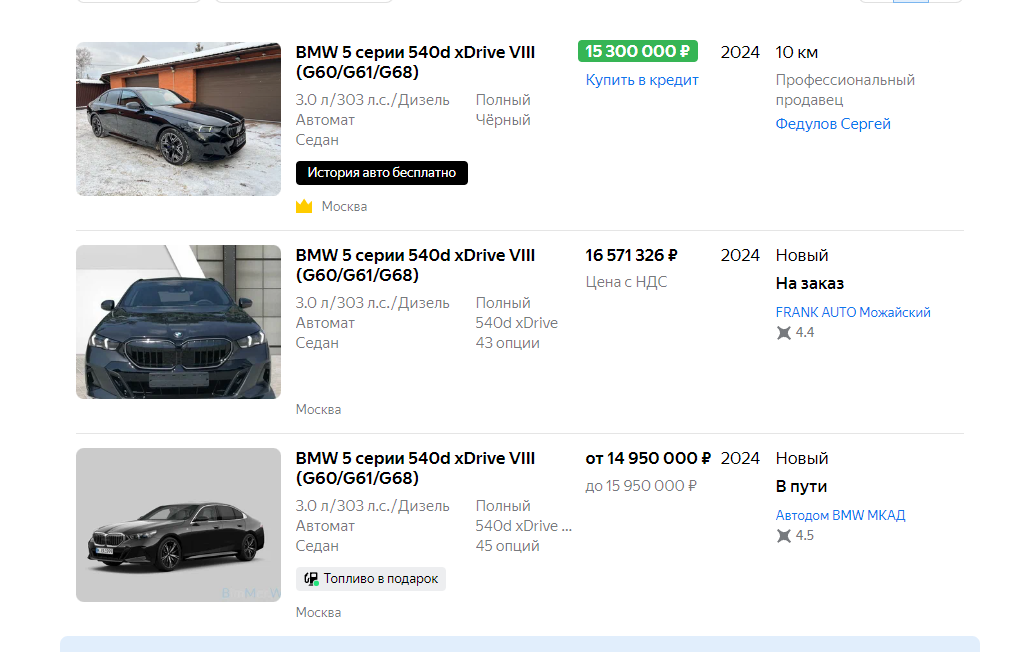Screen dimensions: 1023x652
Task: Click the 45 опций text
Action: coord(507,546)
